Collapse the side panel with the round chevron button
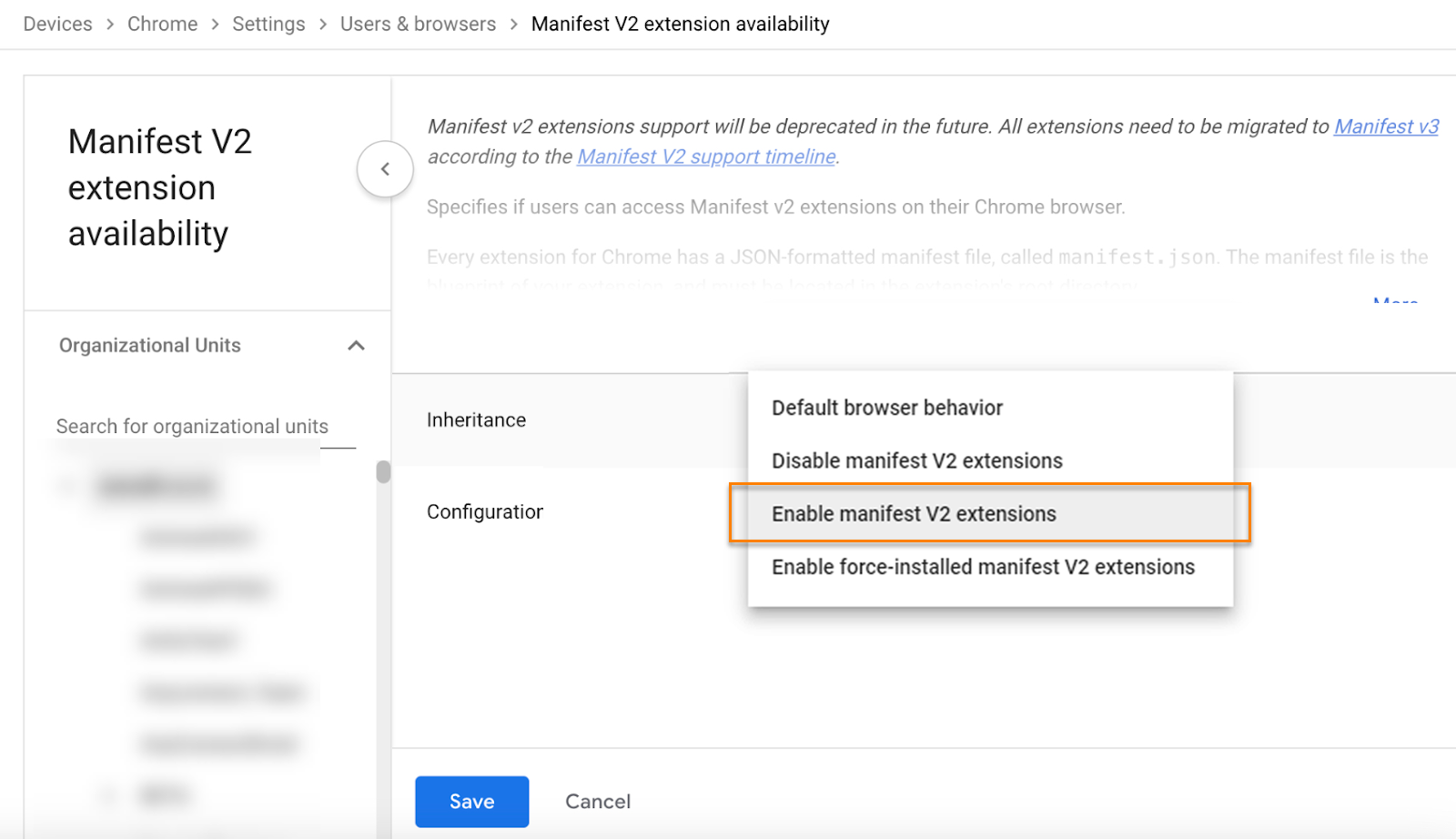This screenshot has height=839, width=1456. pos(385,169)
